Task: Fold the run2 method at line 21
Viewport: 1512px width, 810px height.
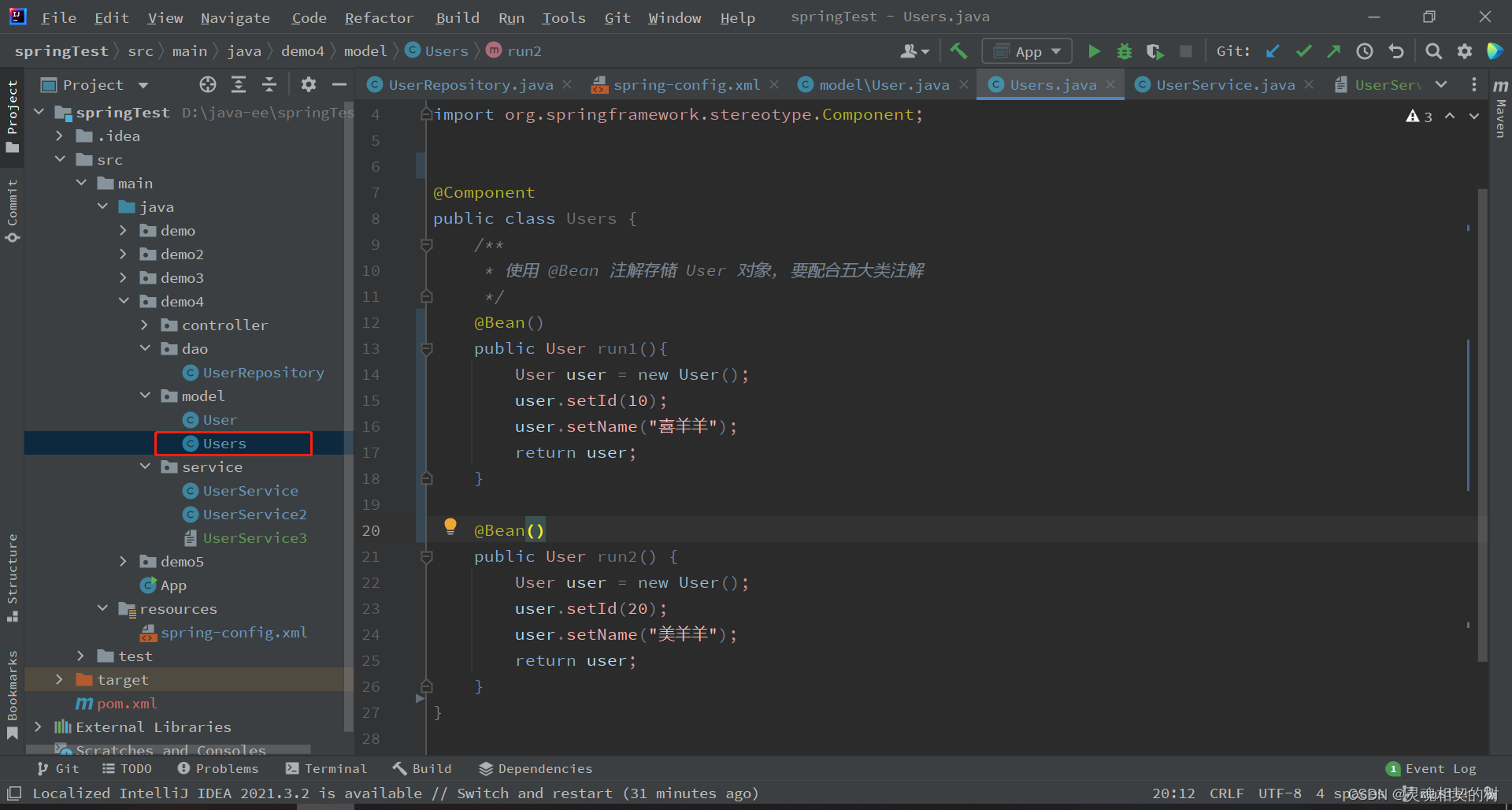Action: pyautogui.click(x=427, y=557)
